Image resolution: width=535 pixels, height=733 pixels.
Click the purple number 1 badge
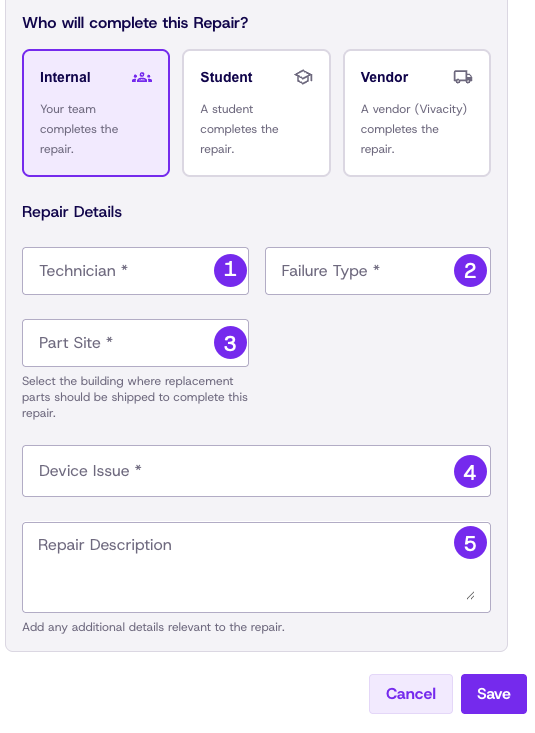(x=230, y=270)
